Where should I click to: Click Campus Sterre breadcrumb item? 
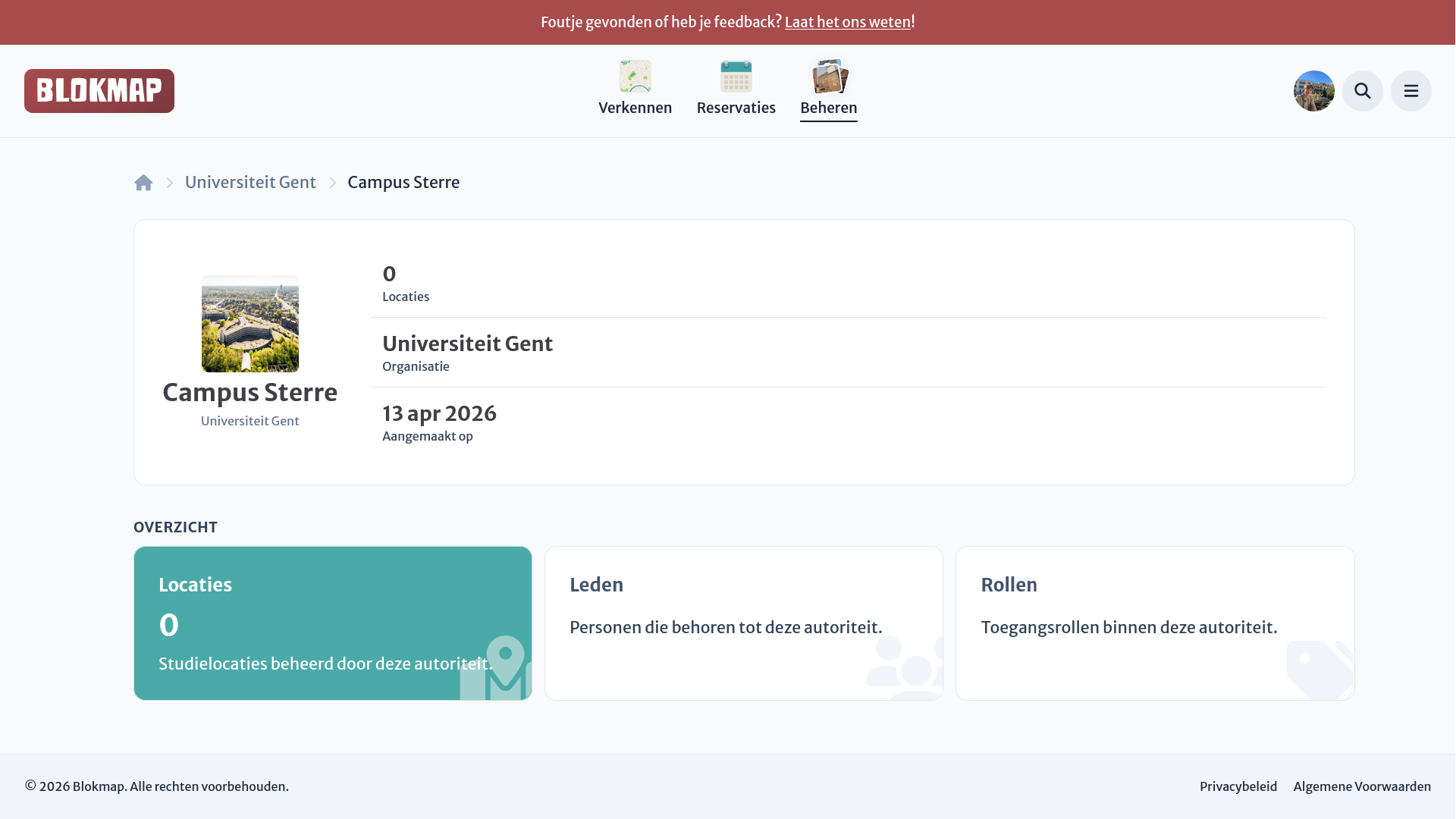pos(403,182)
